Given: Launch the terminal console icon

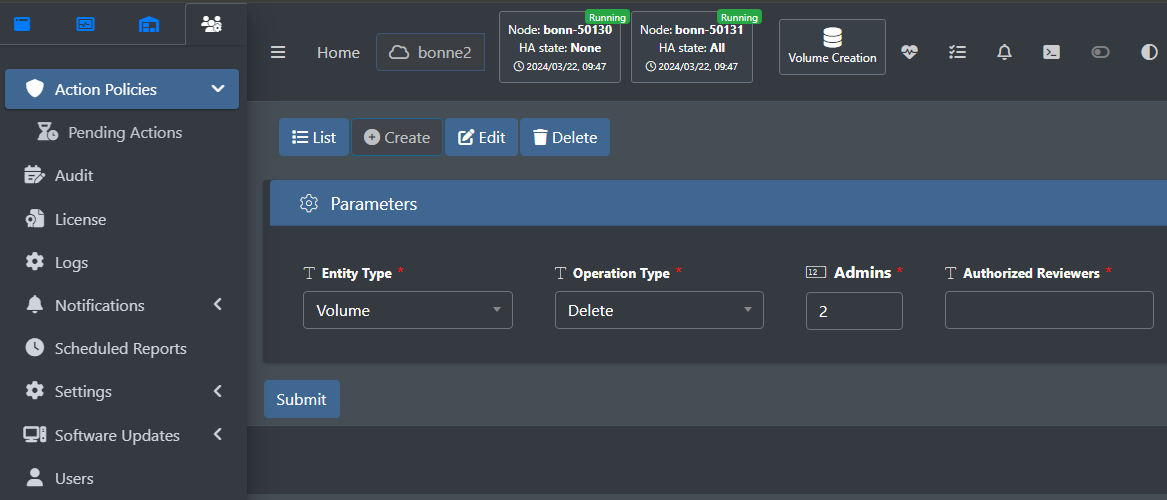Looking at the screenshot, I should click(x=1052, y=52).
